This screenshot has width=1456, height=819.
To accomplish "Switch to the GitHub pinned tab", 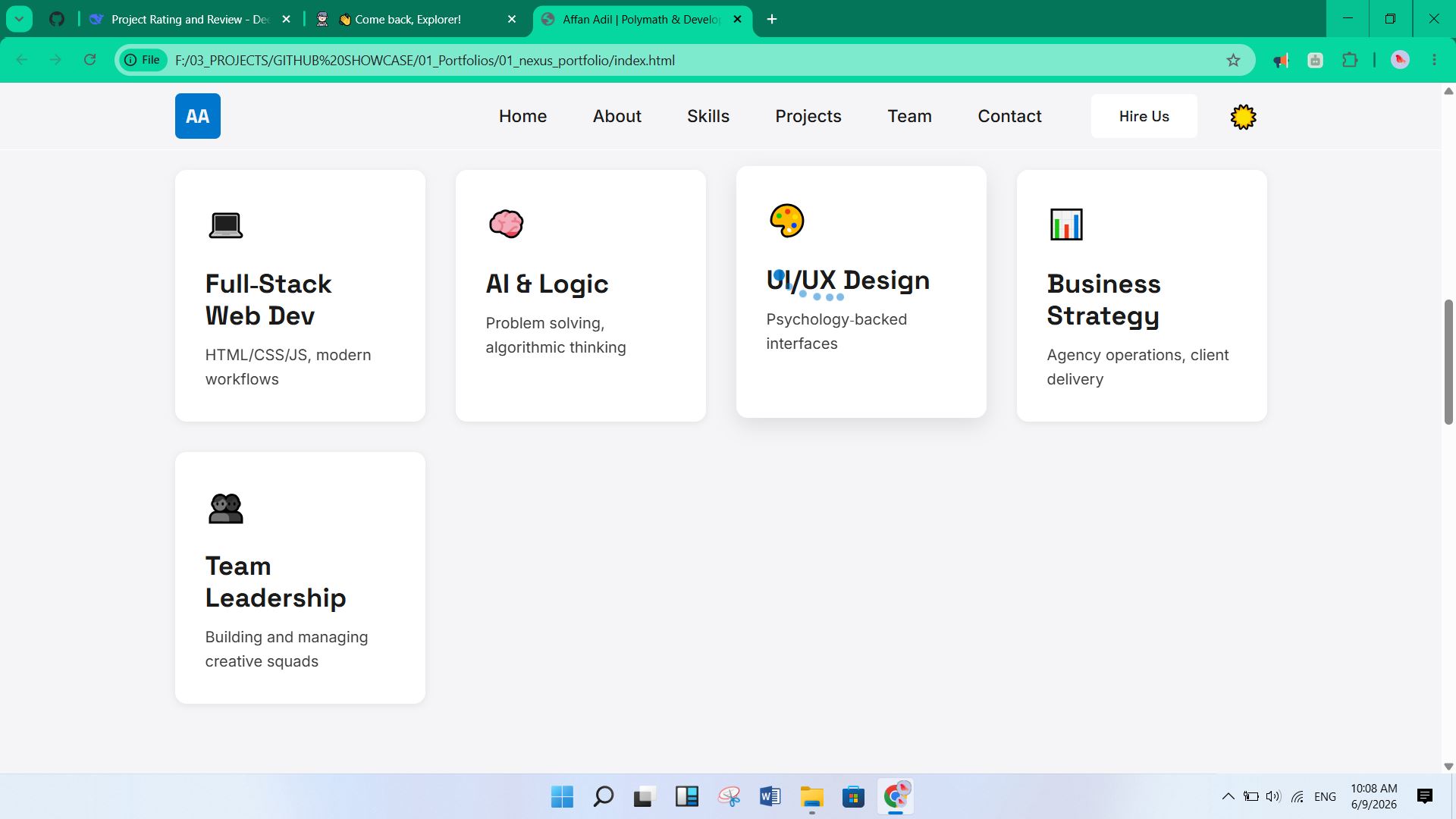I will (x=57, y=19).
